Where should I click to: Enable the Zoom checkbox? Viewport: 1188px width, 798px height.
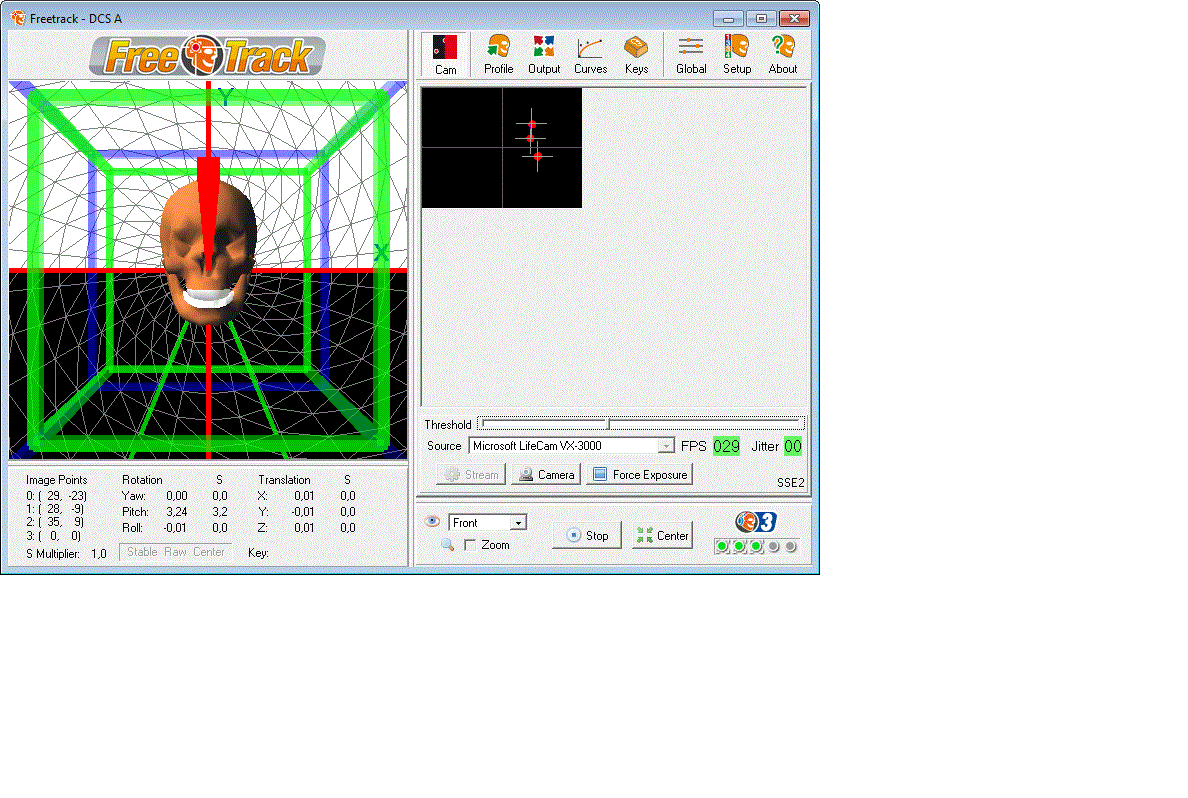click(470, 545)
